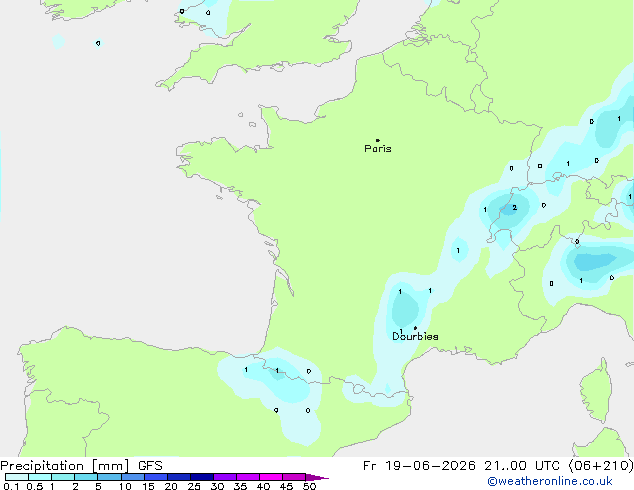Pick the 25–30 mm navy legend swatch
This screenshot has width=634, height=490.
[202, 477]
